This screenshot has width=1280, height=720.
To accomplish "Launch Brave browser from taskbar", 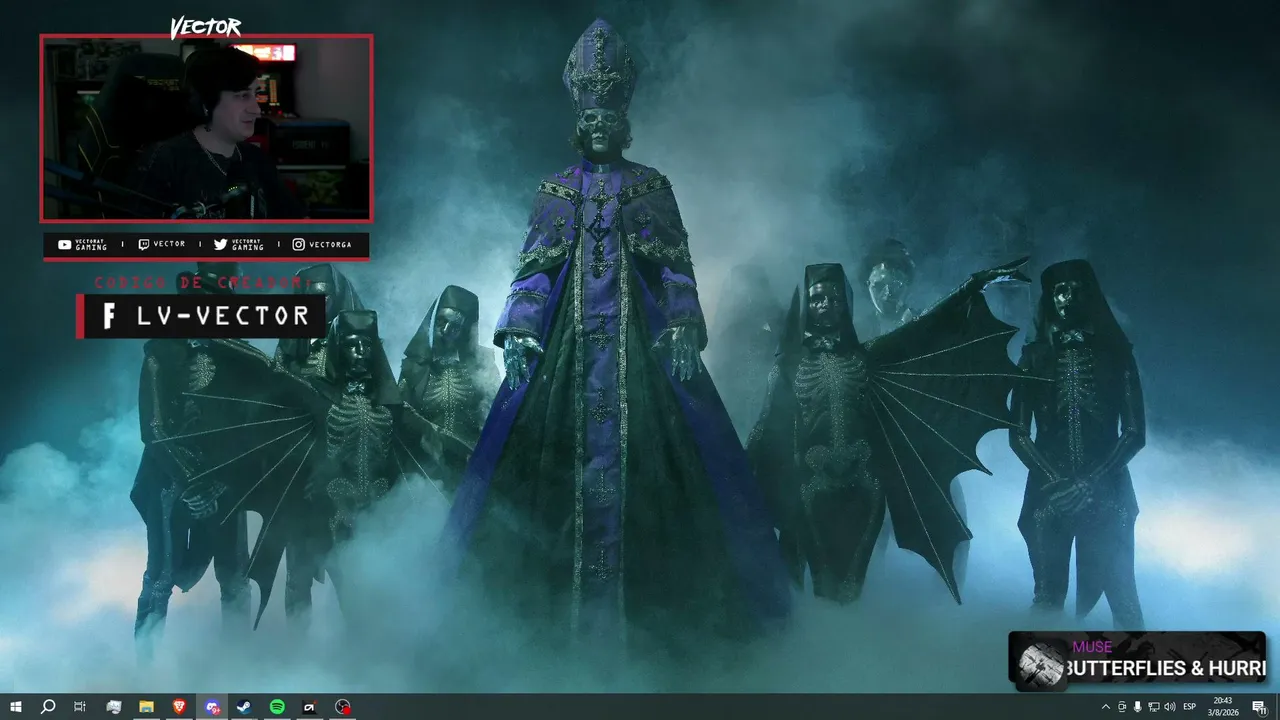I will pyautogui.click(x=179, y=707).
